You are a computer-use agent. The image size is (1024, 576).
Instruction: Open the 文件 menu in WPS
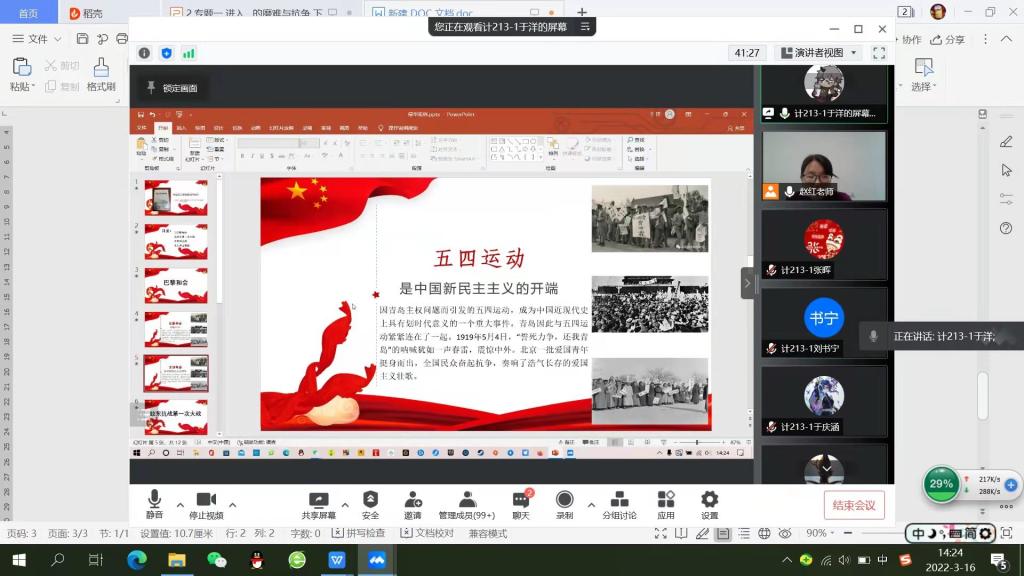point(37,39)
